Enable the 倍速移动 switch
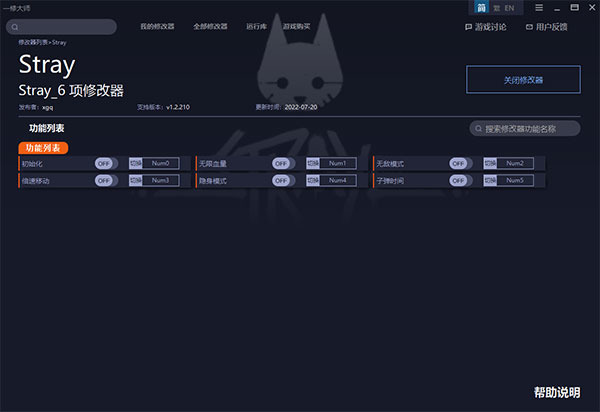 106,181
